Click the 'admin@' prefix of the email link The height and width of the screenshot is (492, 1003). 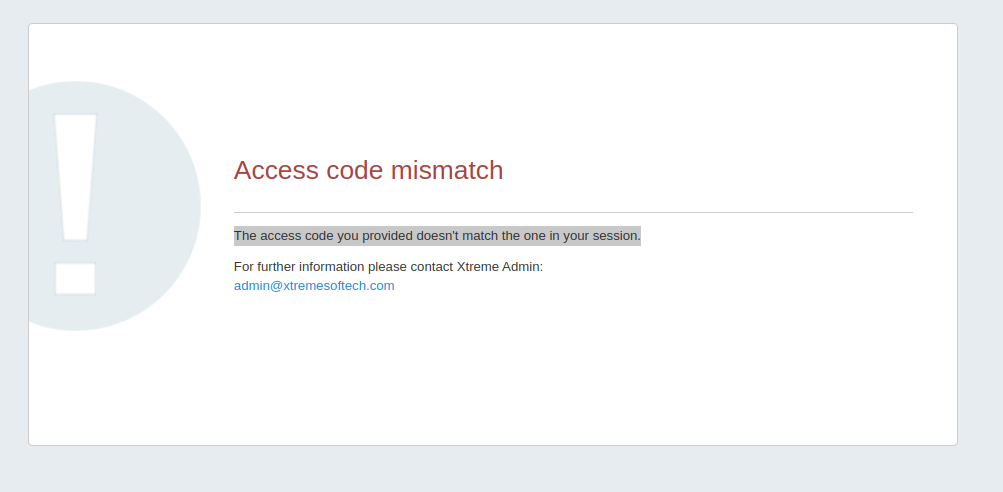pos(258,286)
